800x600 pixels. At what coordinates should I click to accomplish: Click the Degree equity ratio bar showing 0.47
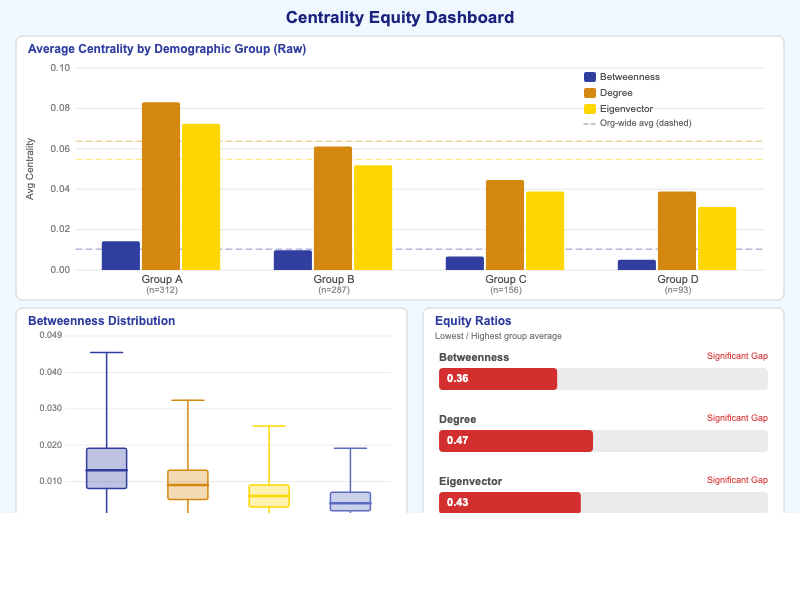[516, 441]
